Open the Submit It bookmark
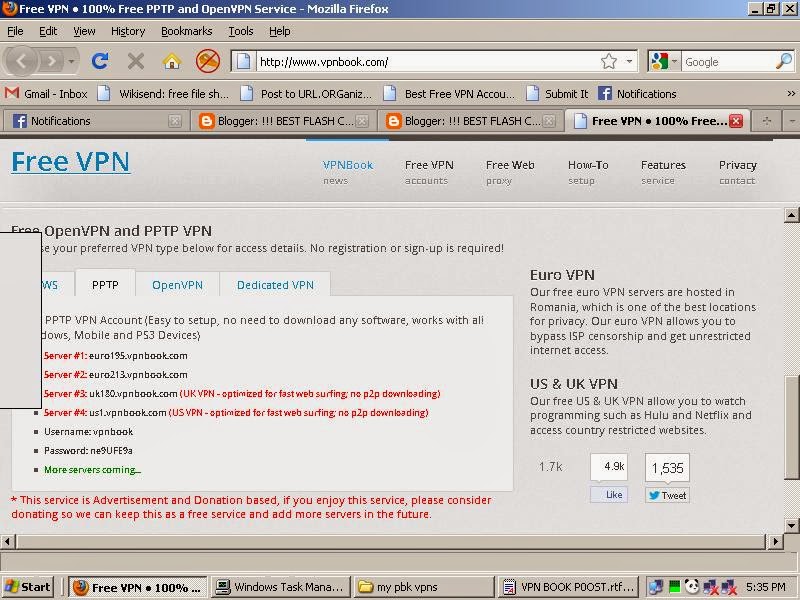 tap(558, 94)
